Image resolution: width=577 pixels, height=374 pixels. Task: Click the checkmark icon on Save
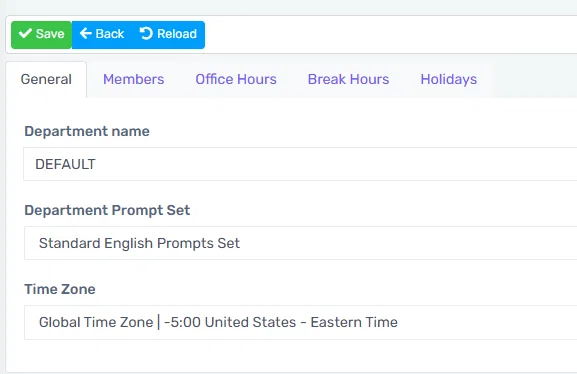[x=25, y=33]
